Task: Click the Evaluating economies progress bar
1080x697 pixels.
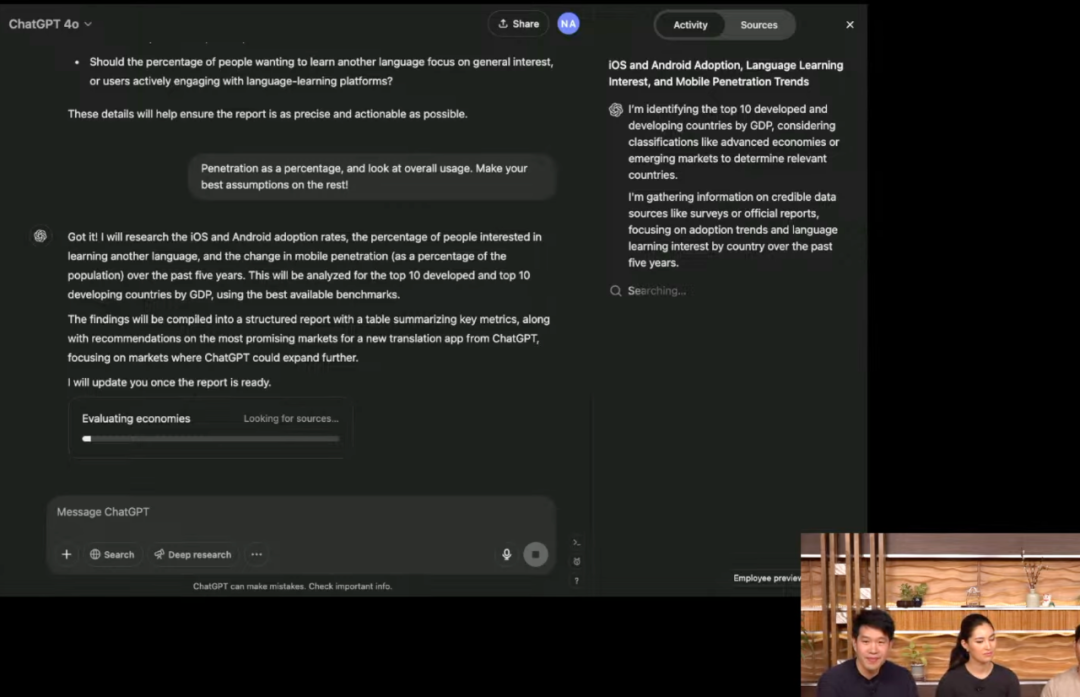Action: (x=210, y=438)
